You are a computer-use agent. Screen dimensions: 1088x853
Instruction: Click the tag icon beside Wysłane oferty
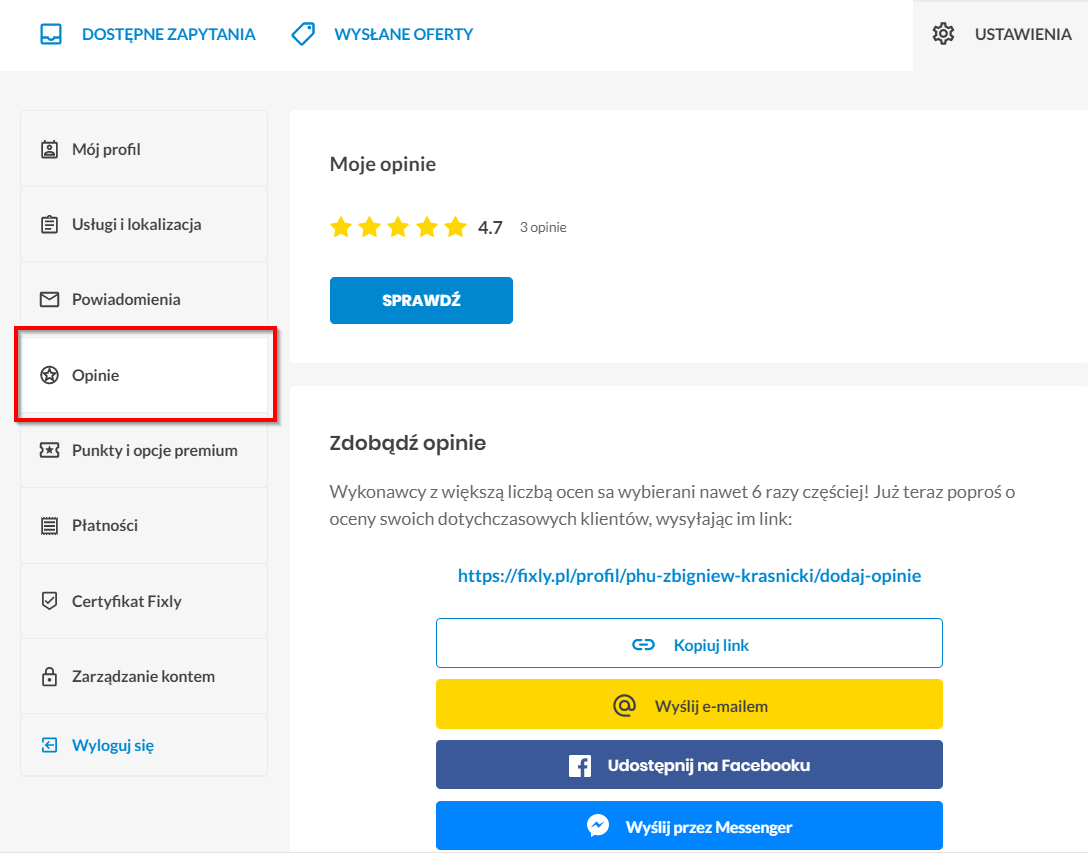click(303, 33)
